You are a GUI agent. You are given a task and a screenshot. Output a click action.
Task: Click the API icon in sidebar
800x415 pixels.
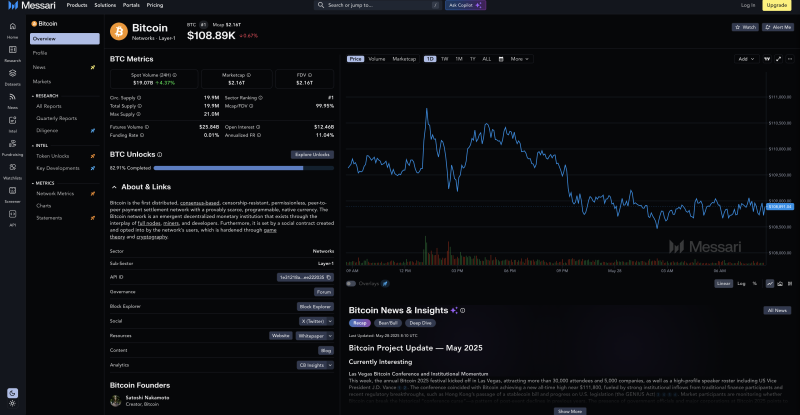point(12,217)
